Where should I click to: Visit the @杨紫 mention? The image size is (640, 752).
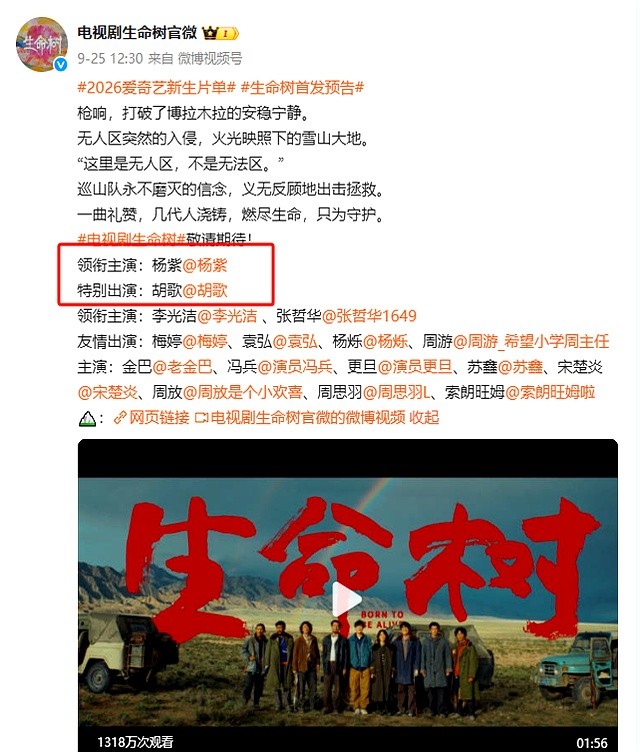(x=205, y=265)
